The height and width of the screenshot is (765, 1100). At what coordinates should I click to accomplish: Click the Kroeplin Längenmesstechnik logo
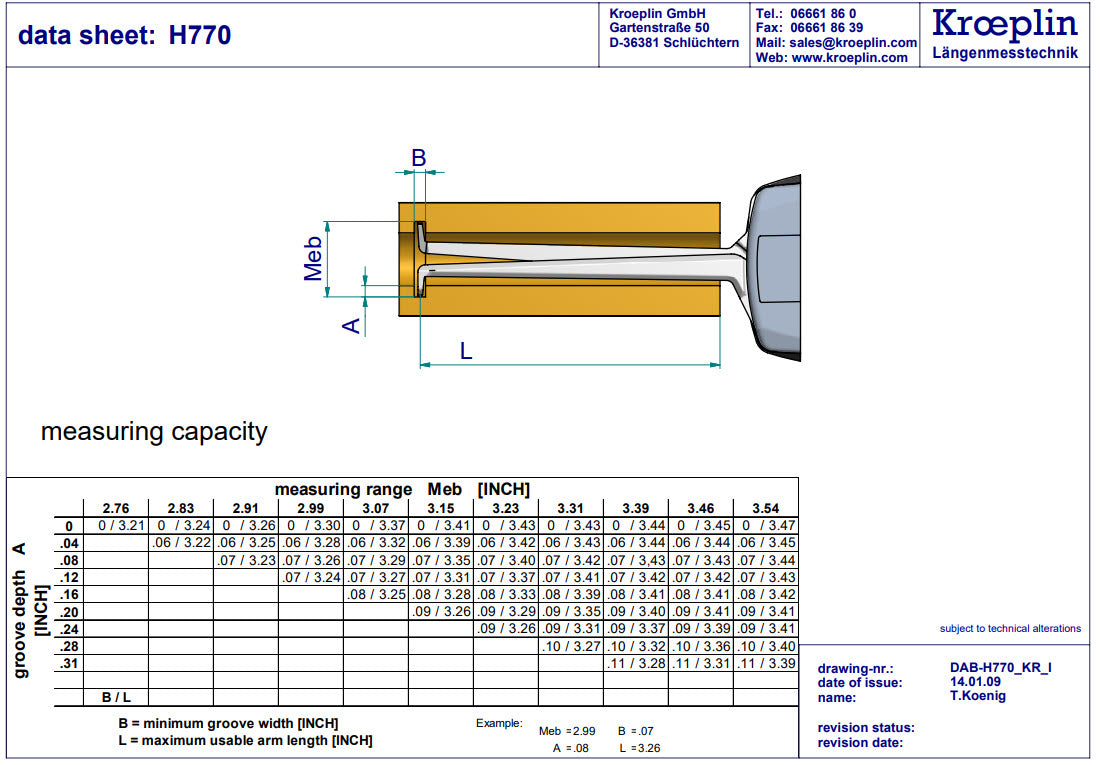click(x=1005, y=34)
